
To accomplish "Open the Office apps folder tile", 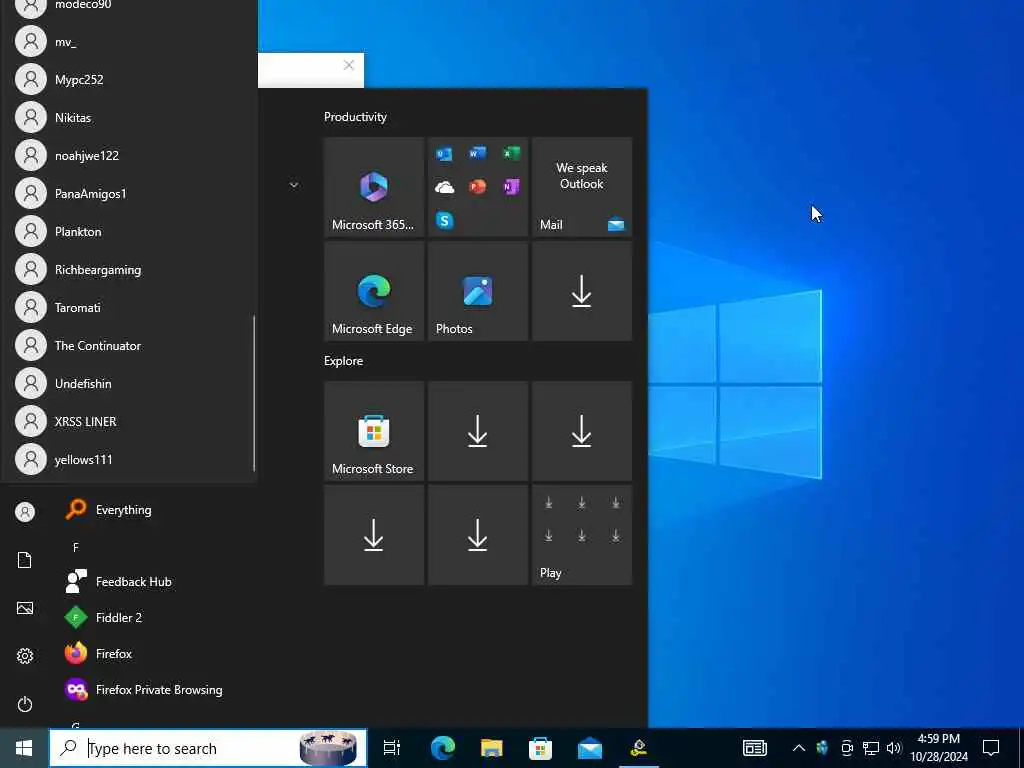I will click(x=477, y=187).
